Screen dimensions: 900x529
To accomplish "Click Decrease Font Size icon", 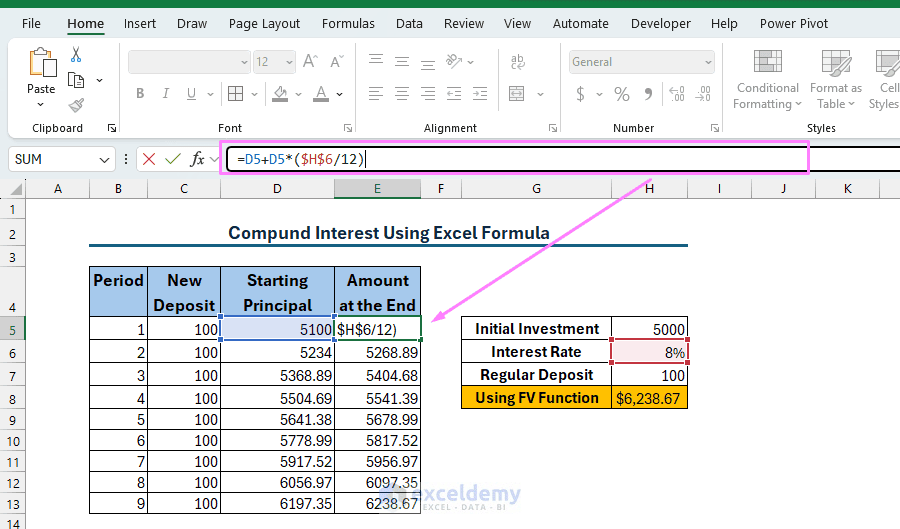I will point(337,61).
